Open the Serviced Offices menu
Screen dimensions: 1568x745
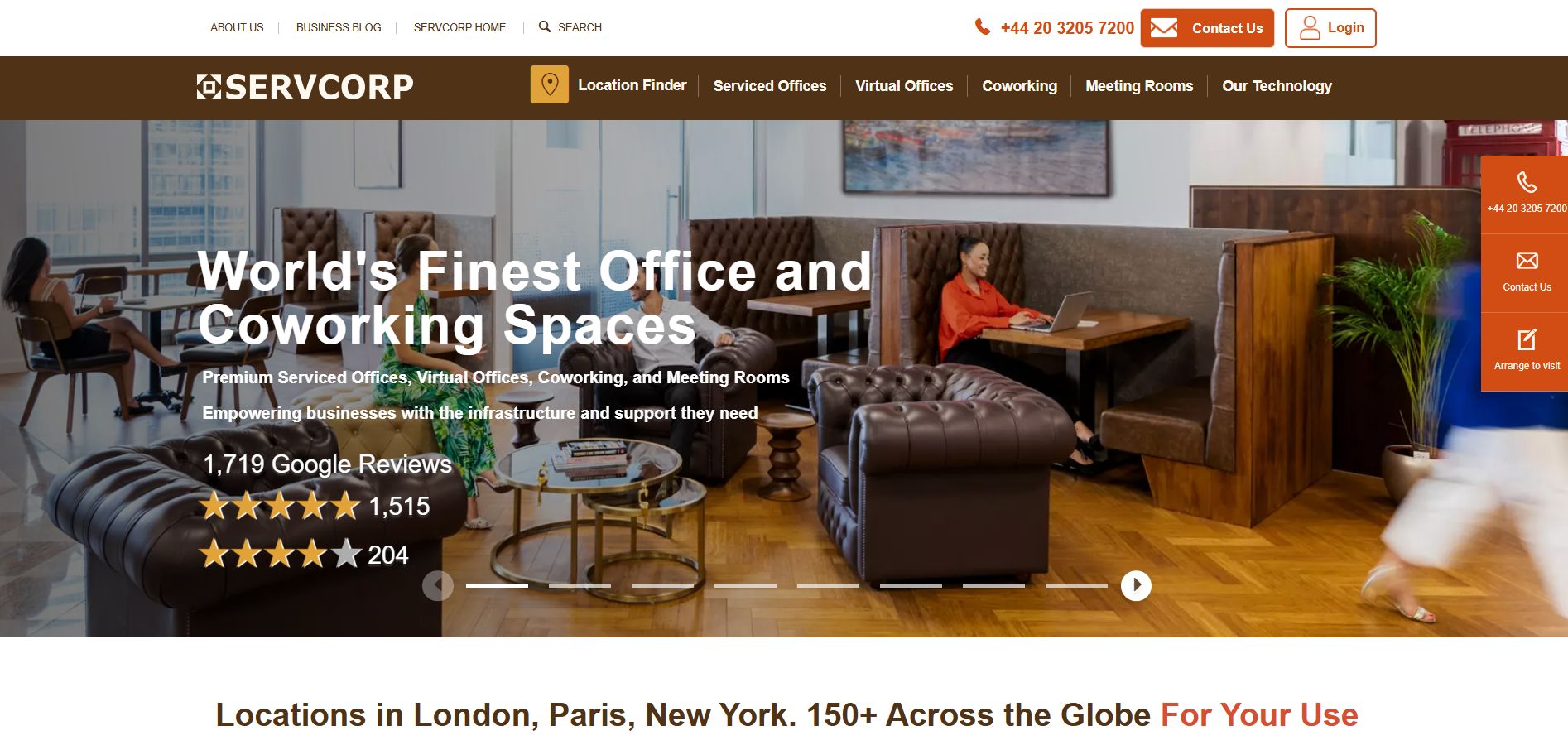(x=770, y=86)
